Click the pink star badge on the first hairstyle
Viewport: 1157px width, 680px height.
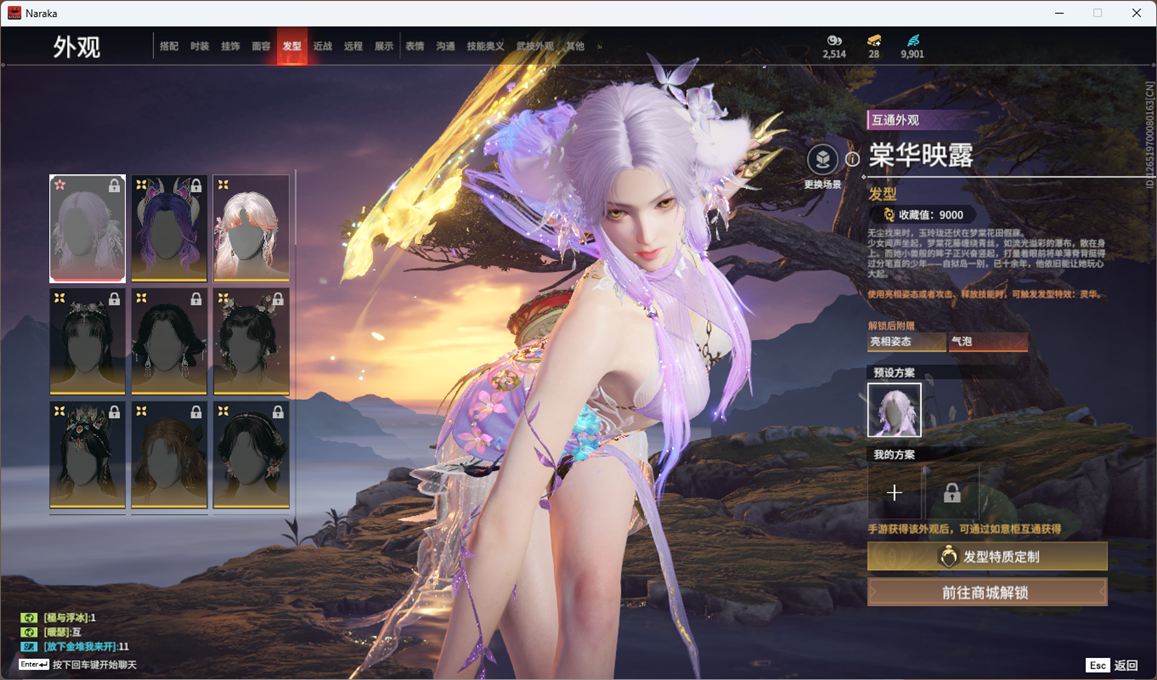coord(60,184)
